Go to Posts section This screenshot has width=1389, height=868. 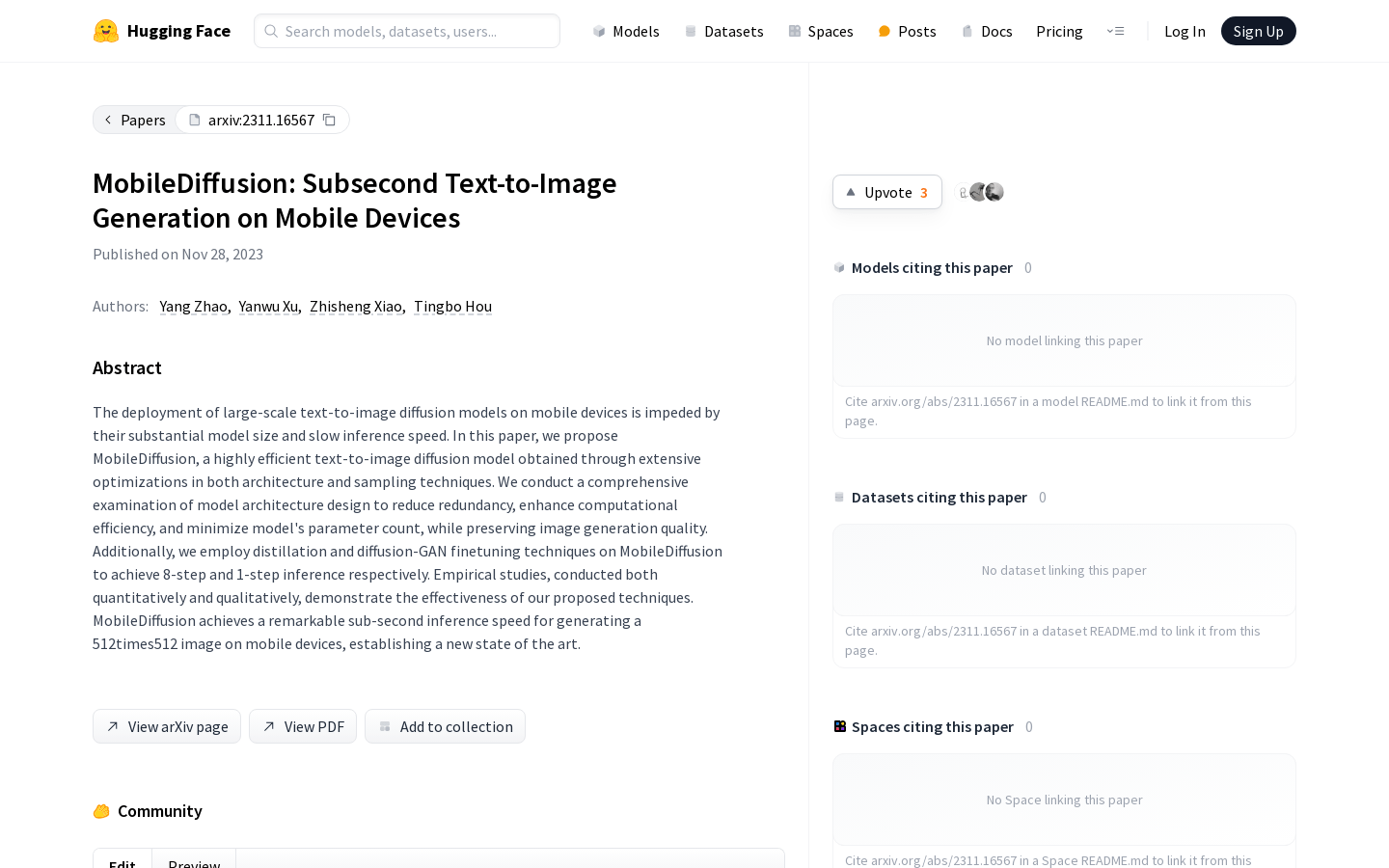point(907,31)
